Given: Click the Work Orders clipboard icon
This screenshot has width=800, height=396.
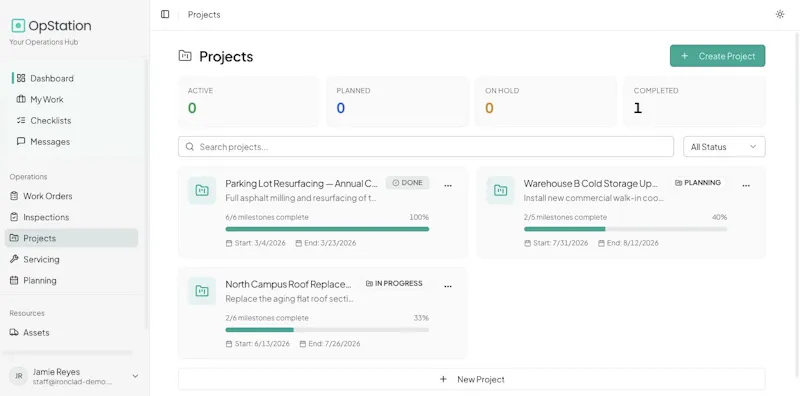Looking at the screenshot, I should pos(14,196).
